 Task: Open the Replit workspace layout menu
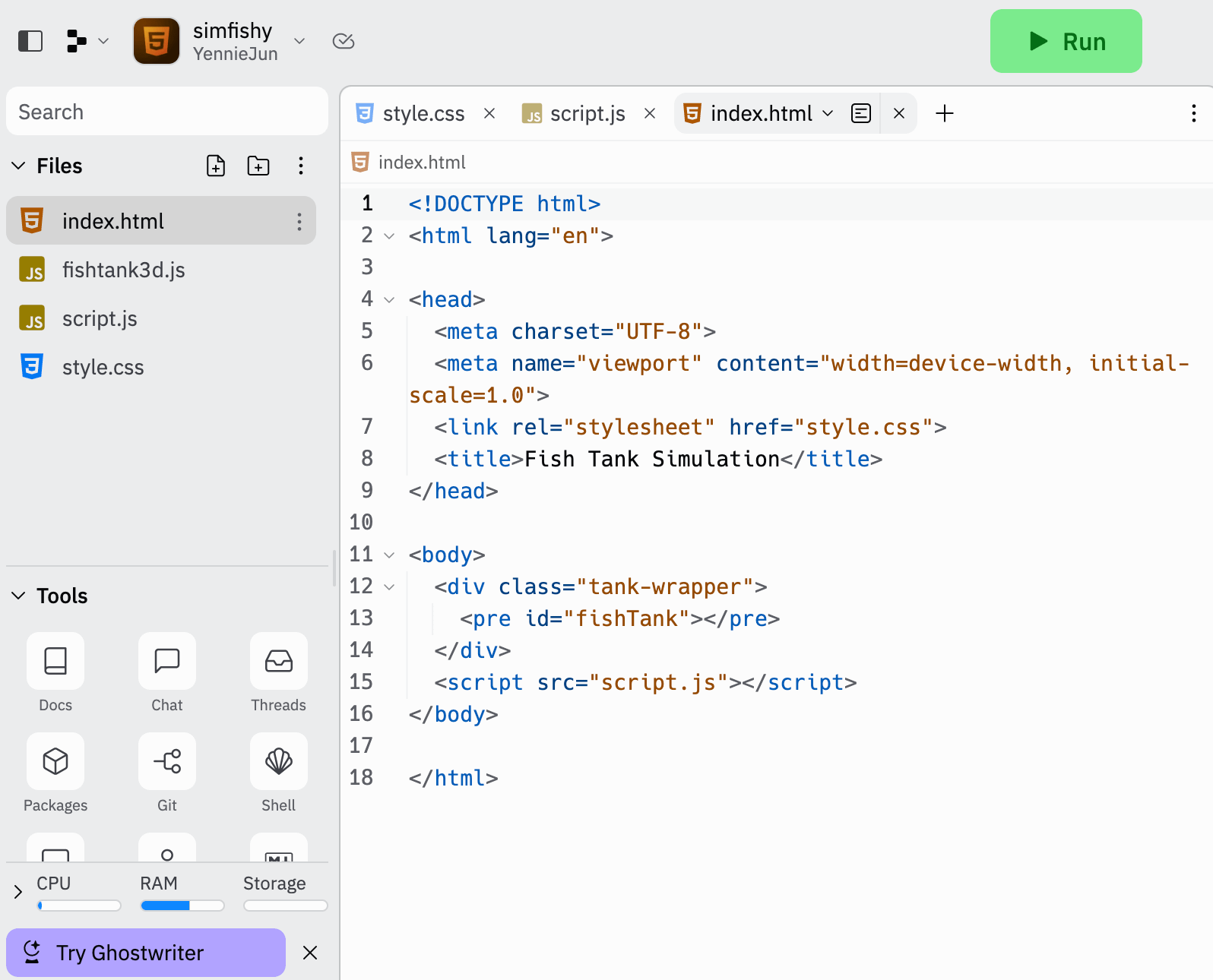[87, 41]
